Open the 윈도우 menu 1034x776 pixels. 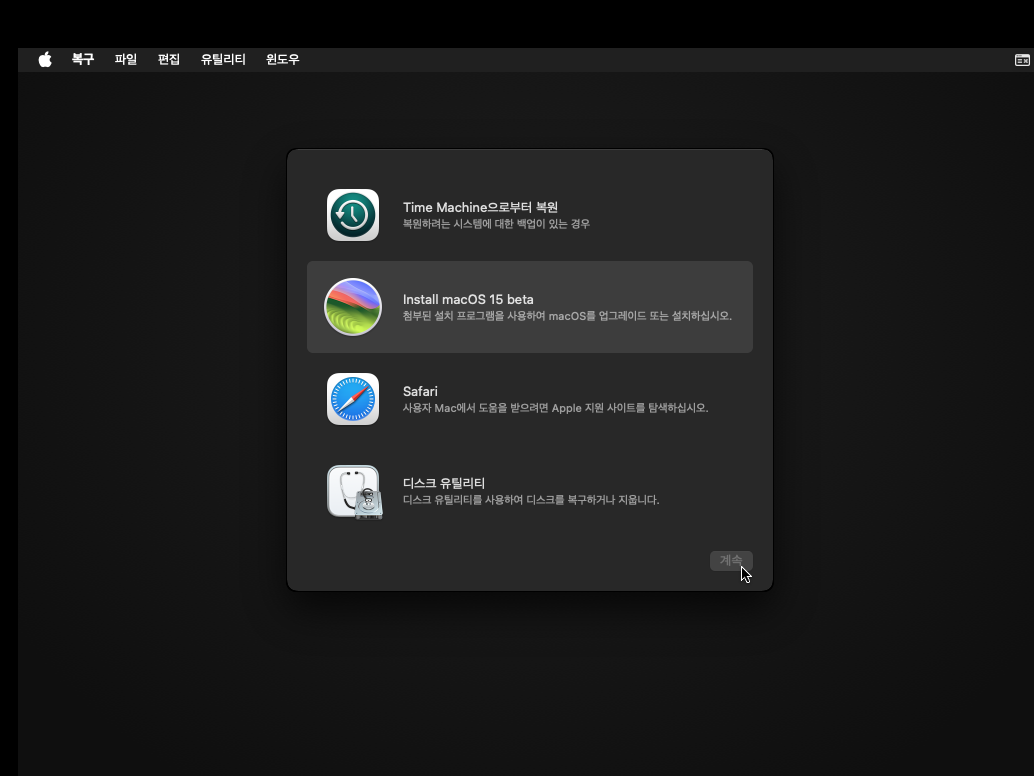283,59
